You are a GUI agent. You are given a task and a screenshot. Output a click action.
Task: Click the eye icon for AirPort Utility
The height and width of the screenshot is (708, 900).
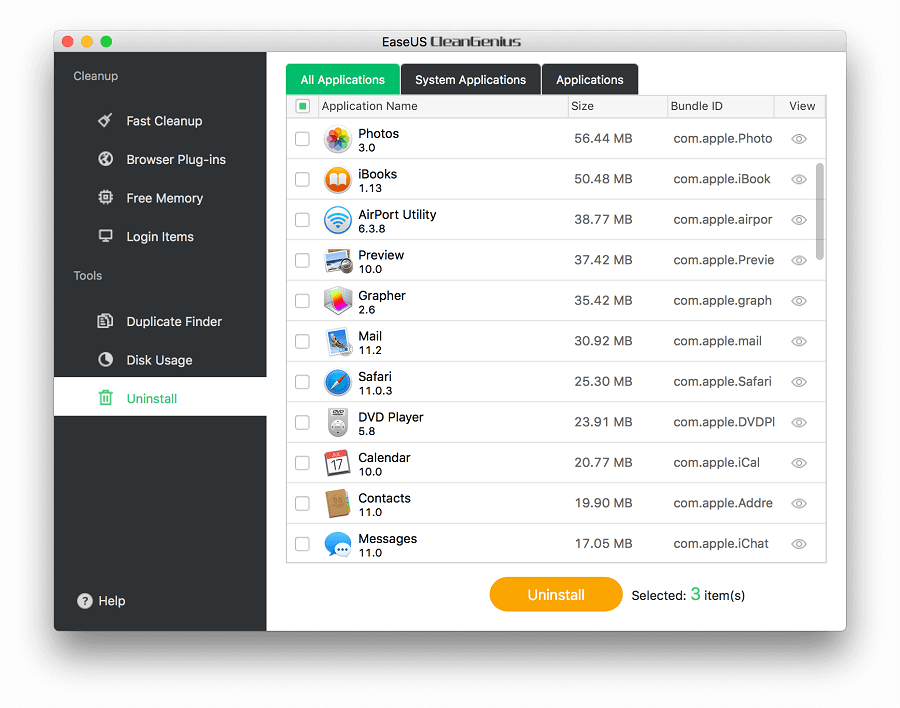(799, 220)
